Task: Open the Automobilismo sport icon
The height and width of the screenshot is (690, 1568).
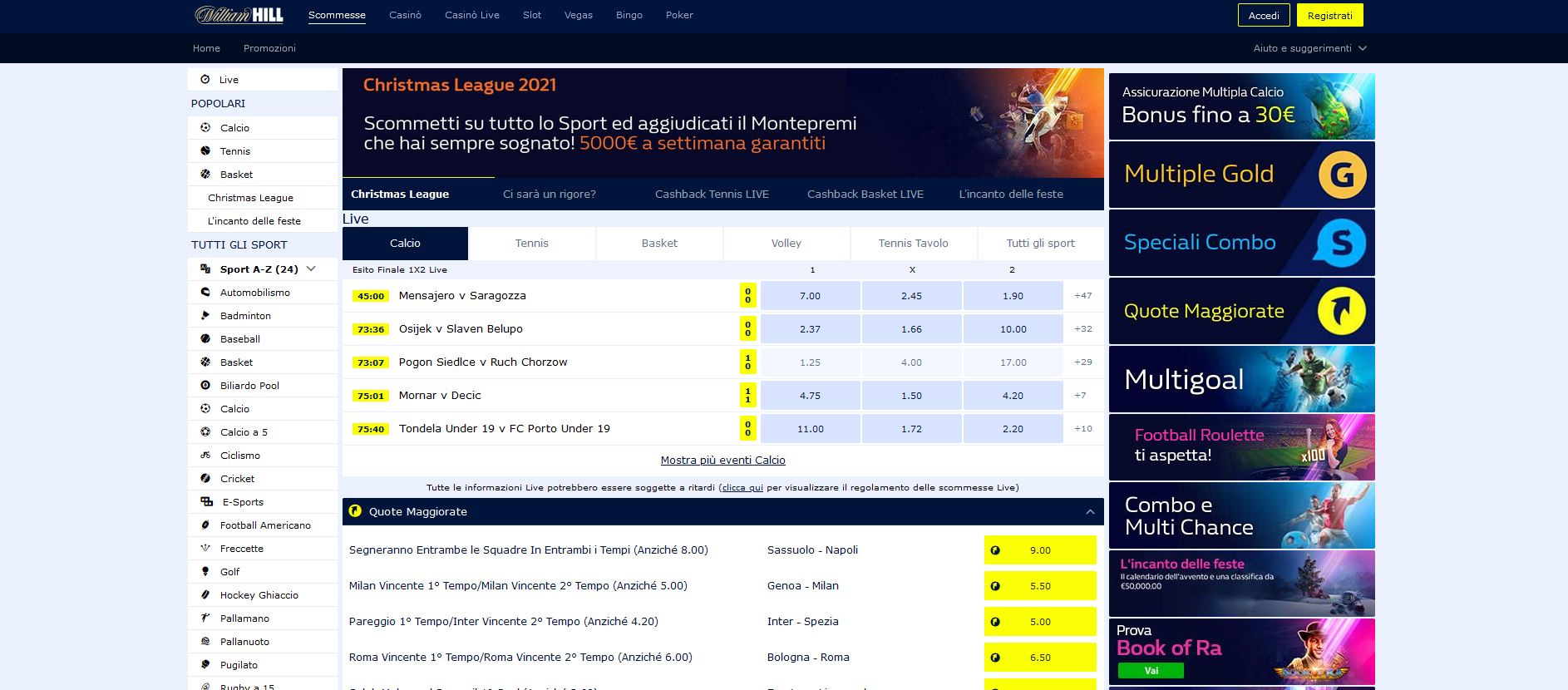Action: 205,292
